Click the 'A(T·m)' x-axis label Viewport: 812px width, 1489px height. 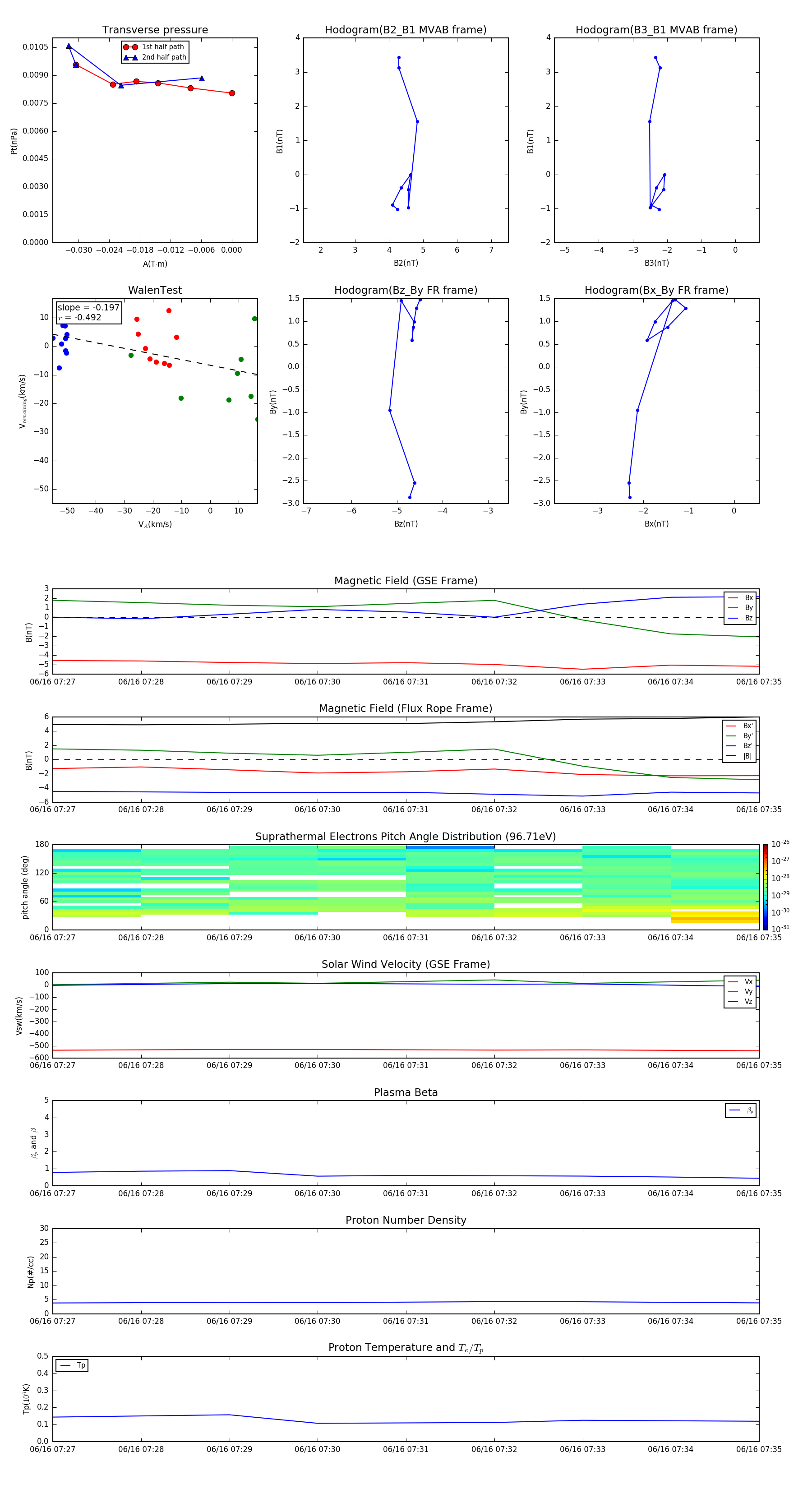155,264
